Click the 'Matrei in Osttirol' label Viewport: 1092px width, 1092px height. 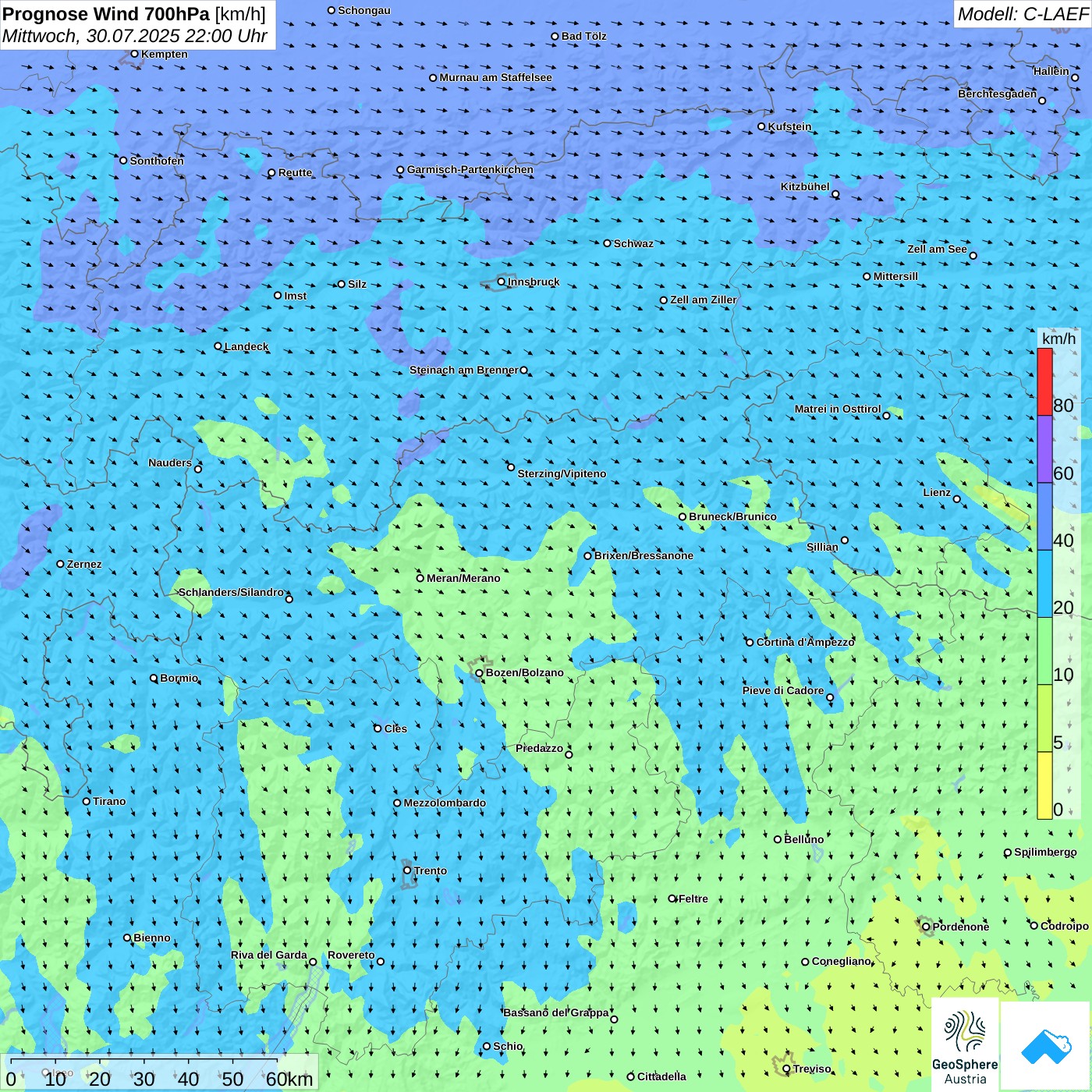point(838,409)
